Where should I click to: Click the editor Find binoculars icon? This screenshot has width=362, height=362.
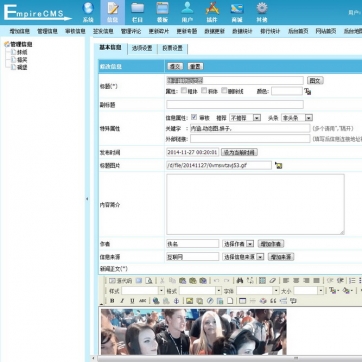coord(239,281)
